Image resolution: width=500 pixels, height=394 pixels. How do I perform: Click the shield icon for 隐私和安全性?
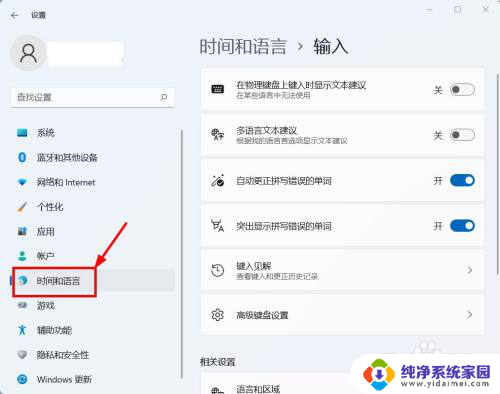coord(22,354)
